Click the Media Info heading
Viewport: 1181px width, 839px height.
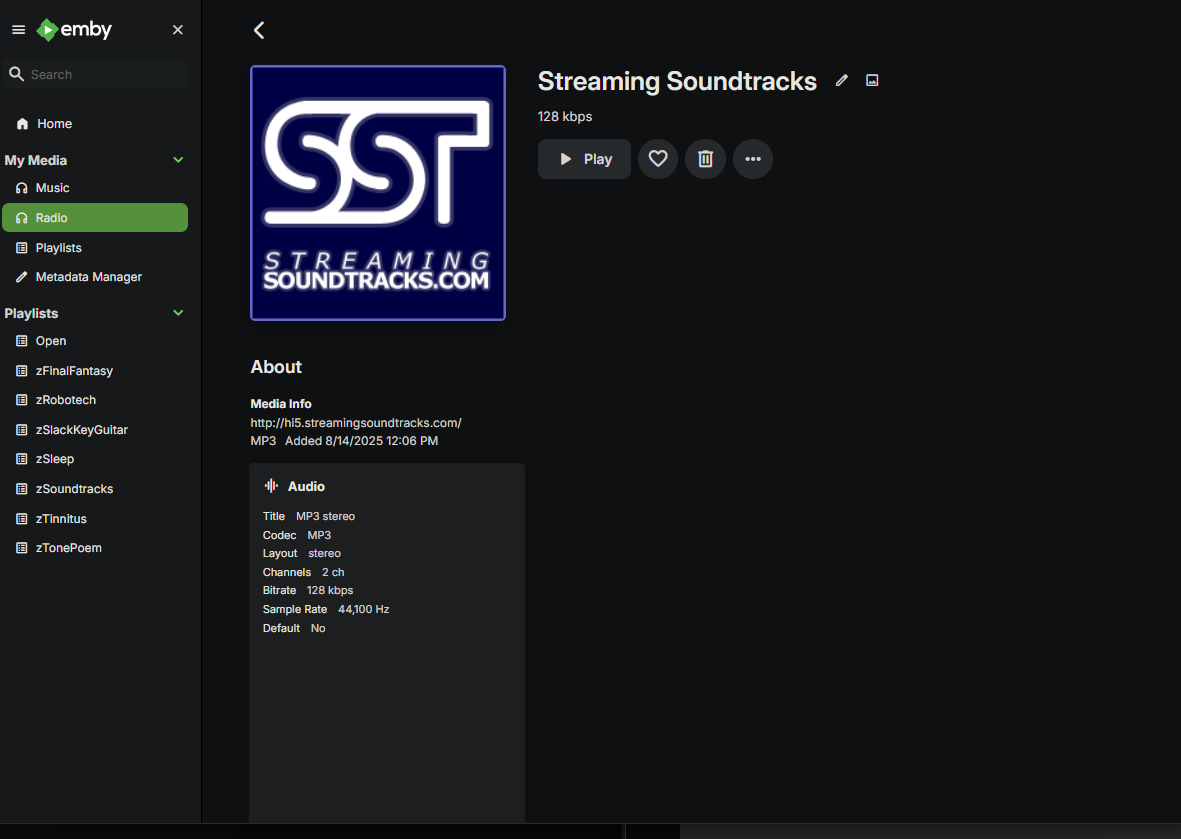coord(281,404)
